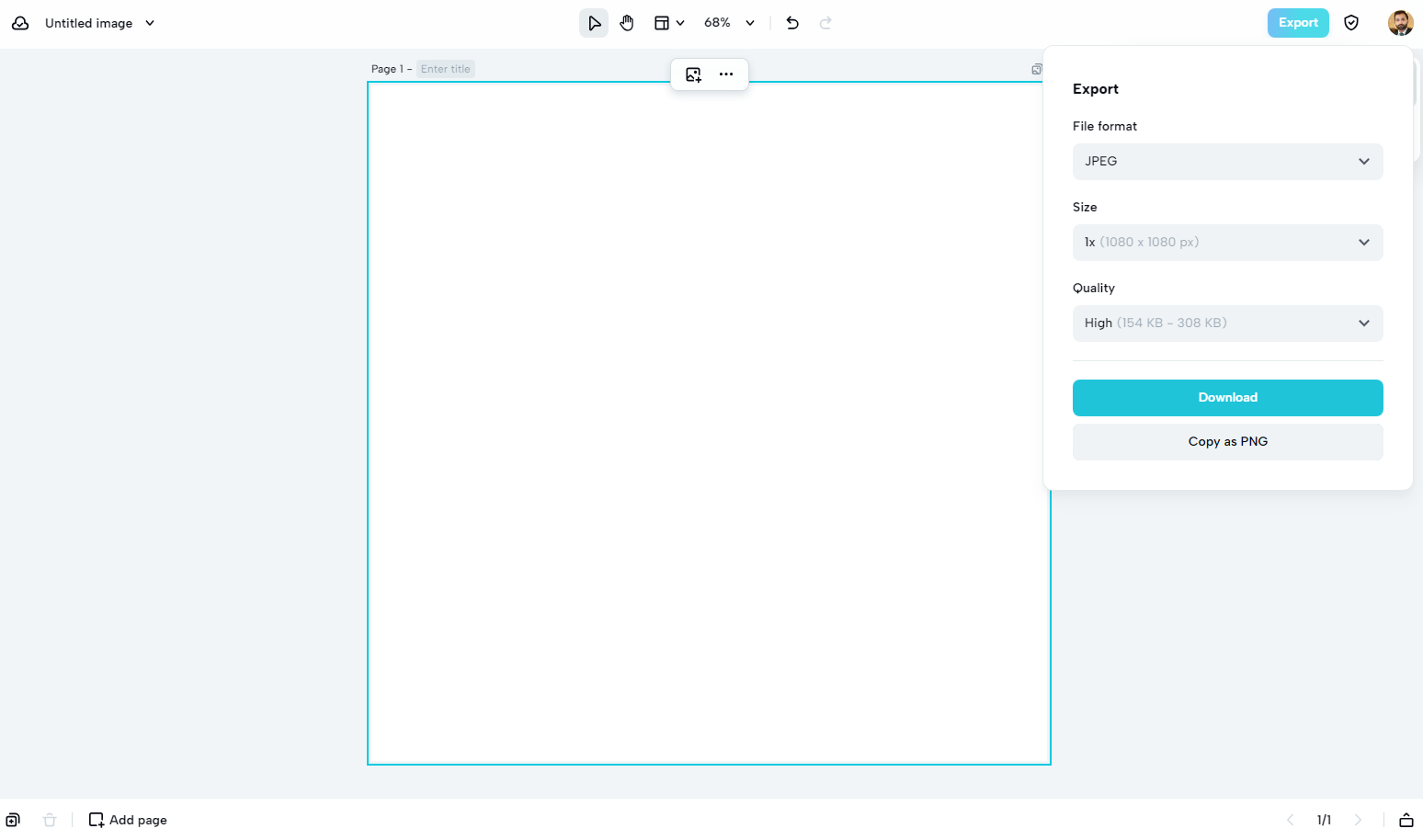The height and width of the screenshot is (840, 1423).
Task: Click the undo arrow
Action: (x=792, y=23)
